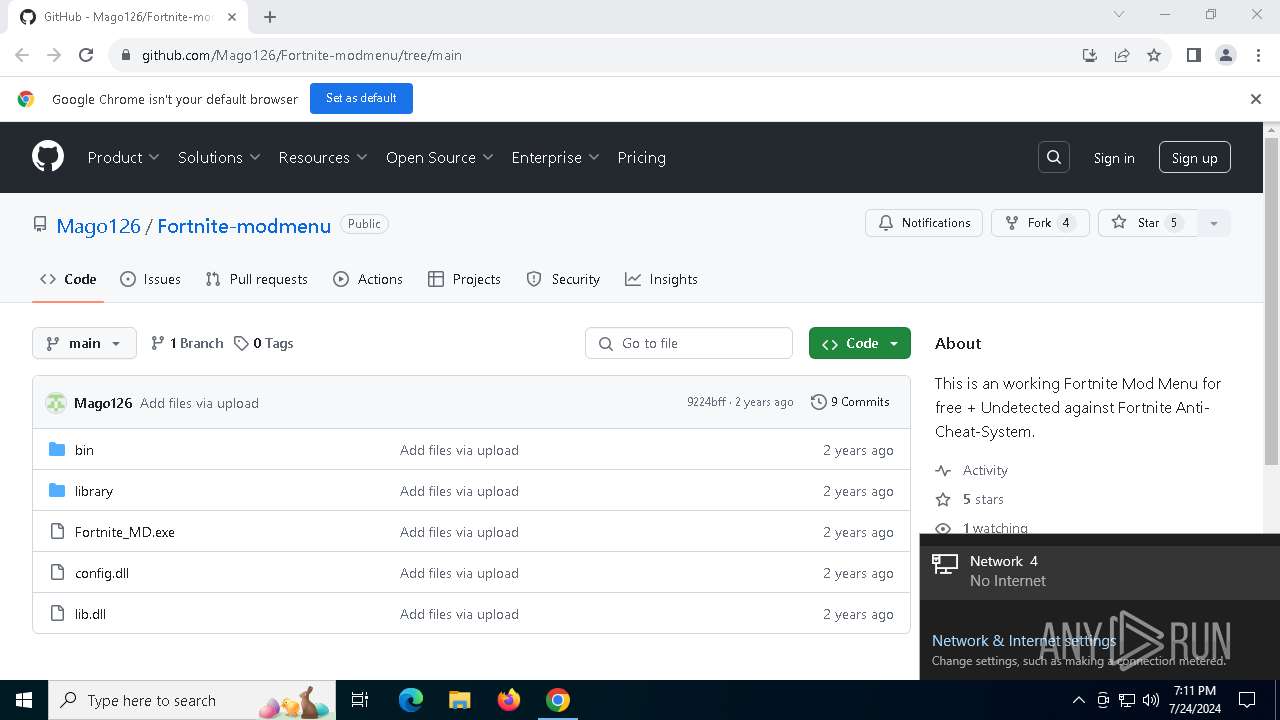Focus the Go to file search field

point(689,343)
